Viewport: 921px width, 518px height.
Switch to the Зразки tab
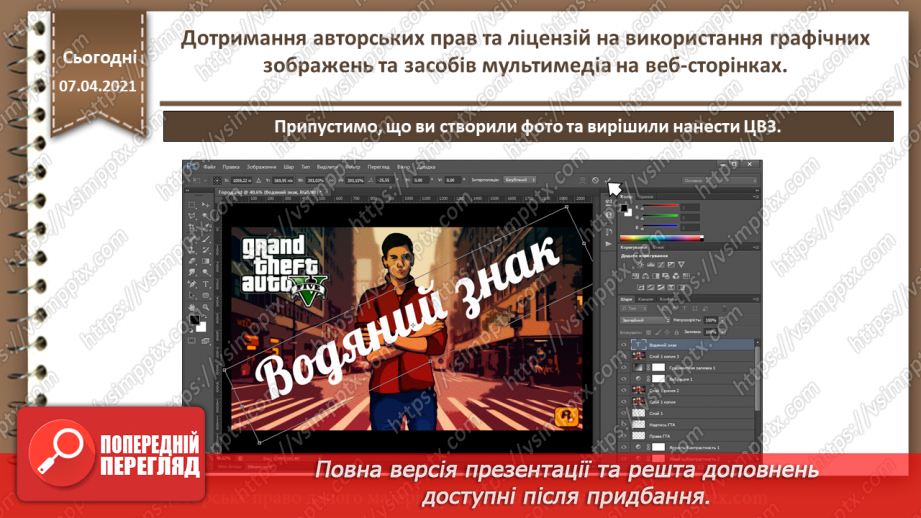click(646, 197)
